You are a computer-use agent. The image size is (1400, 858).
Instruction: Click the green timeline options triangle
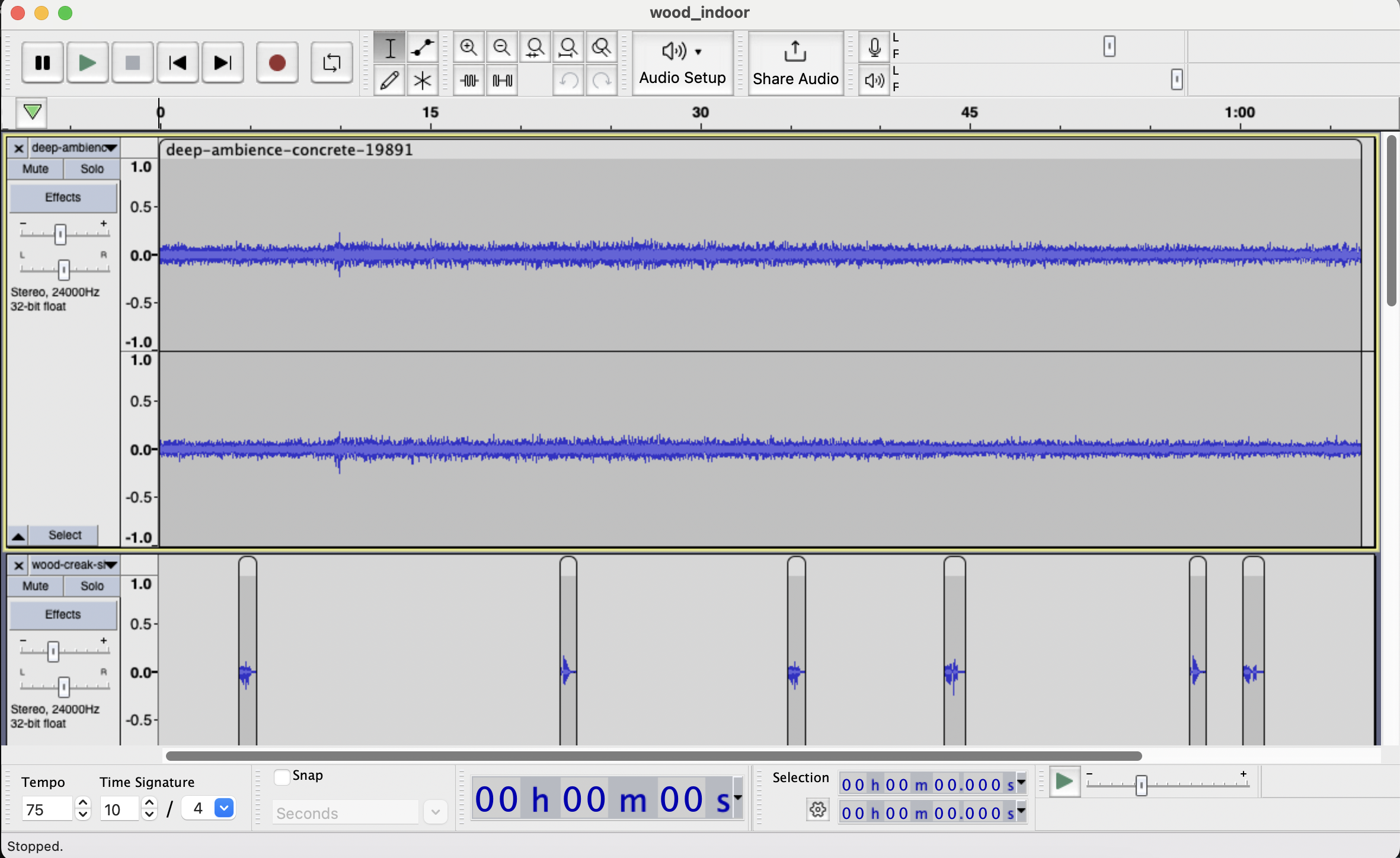coord(32,112)
